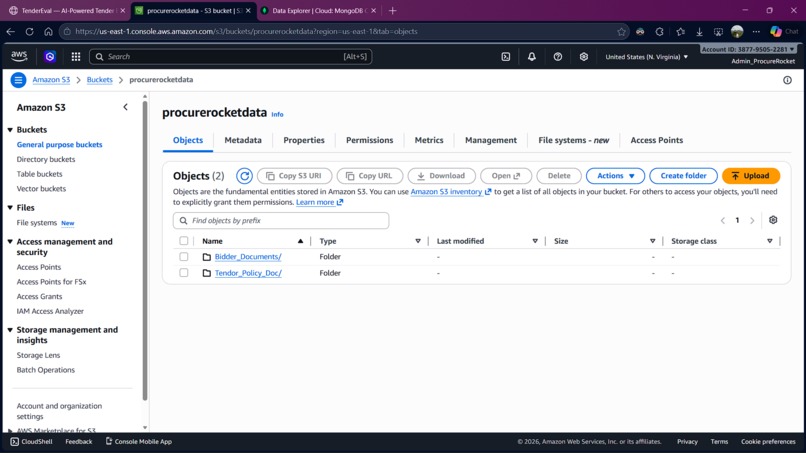
Task: Open the objects table preferences gear
Action: (x=773, y=220)
